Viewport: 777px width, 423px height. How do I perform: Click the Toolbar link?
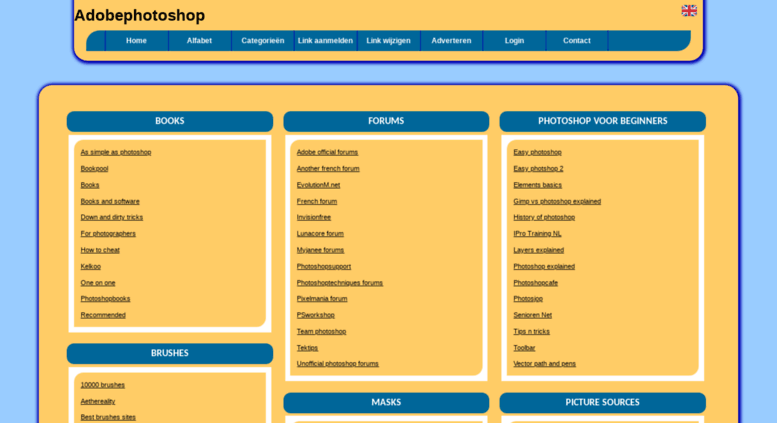click(524, 348)
